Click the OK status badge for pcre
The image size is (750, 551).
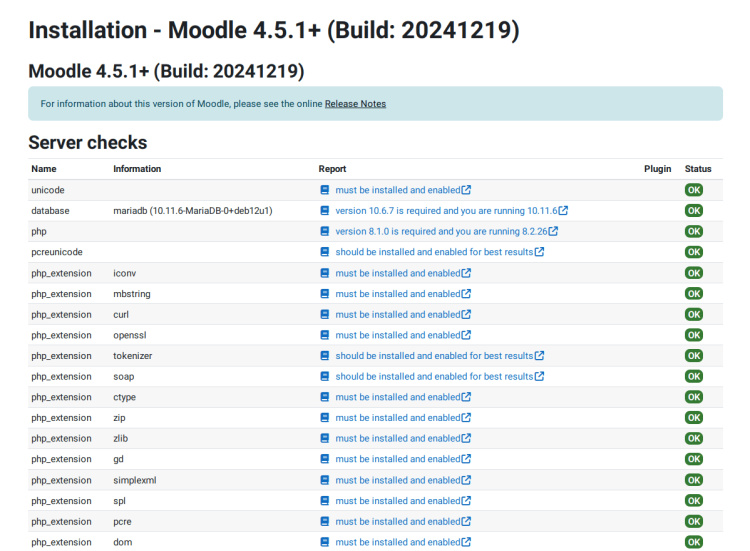[x=693, y=521]
